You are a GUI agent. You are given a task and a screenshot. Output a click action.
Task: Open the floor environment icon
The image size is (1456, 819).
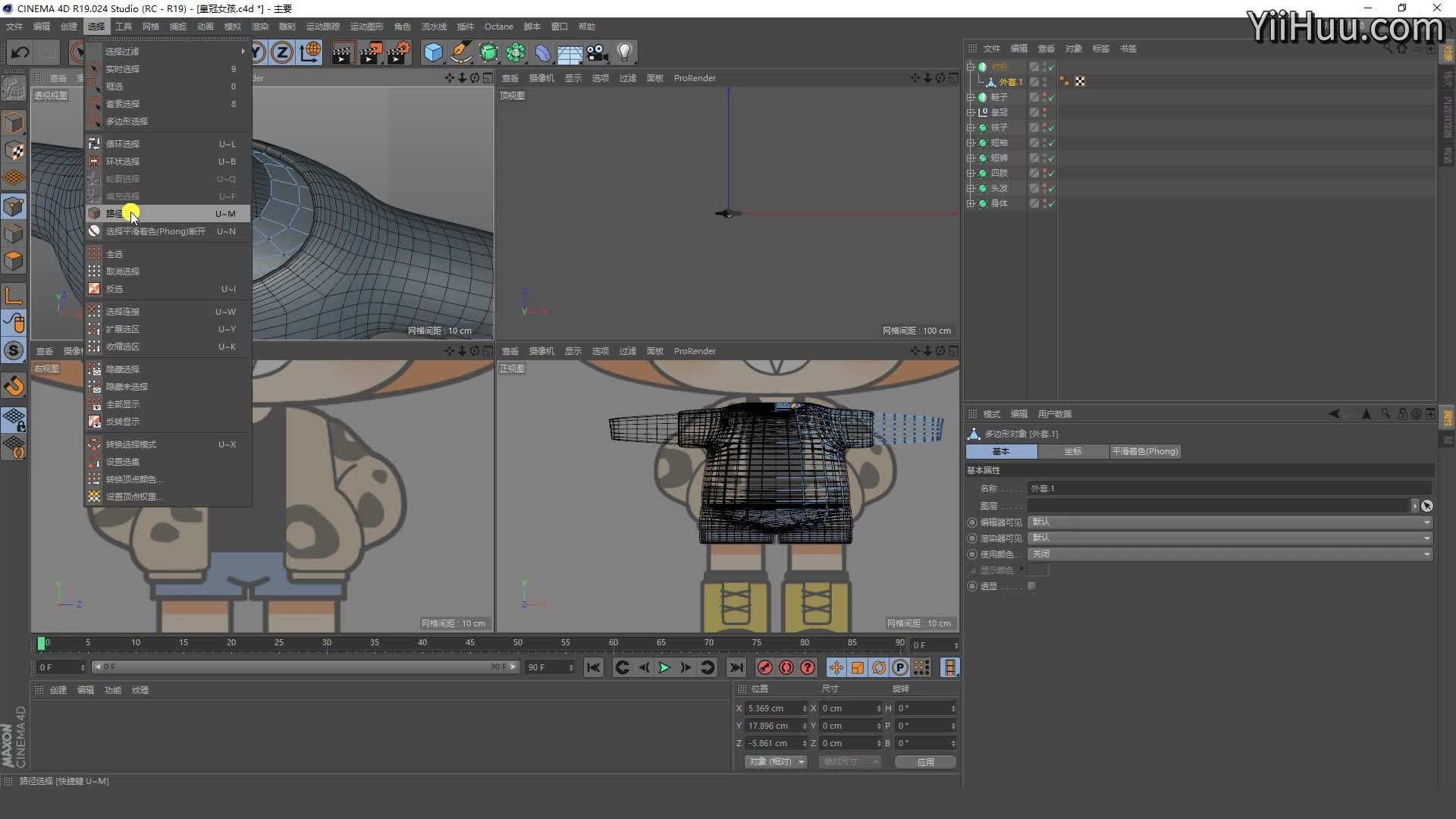click(570, 53)
